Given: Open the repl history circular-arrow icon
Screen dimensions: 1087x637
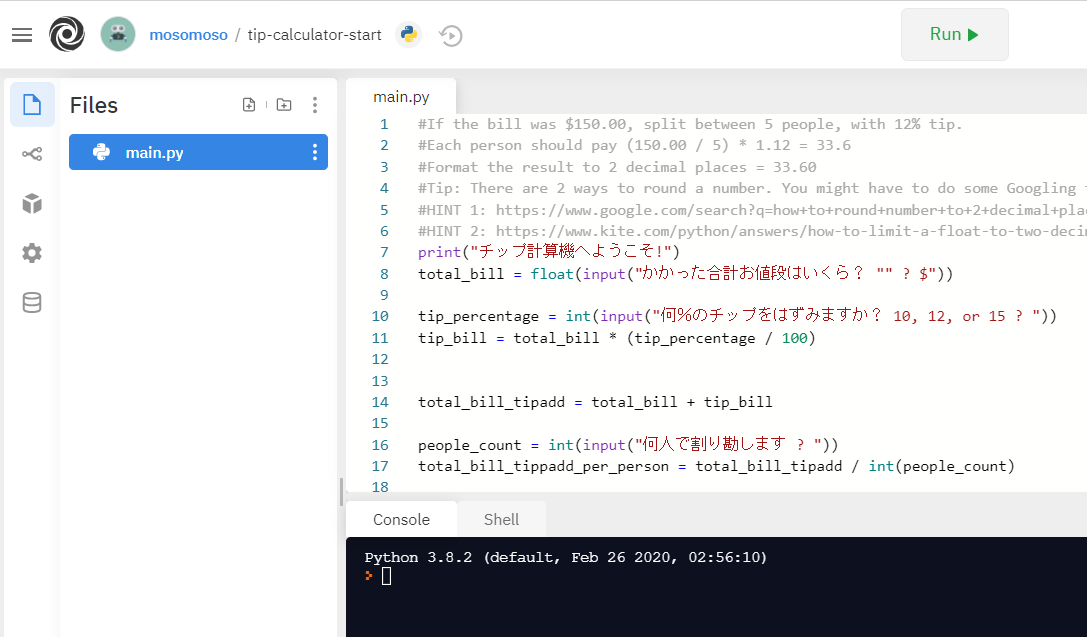Looking at the screenshot, I should tap(450, 34).
